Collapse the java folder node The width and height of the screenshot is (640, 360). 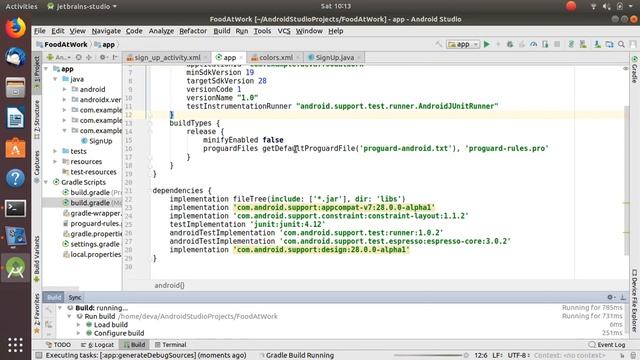point(55,79)
